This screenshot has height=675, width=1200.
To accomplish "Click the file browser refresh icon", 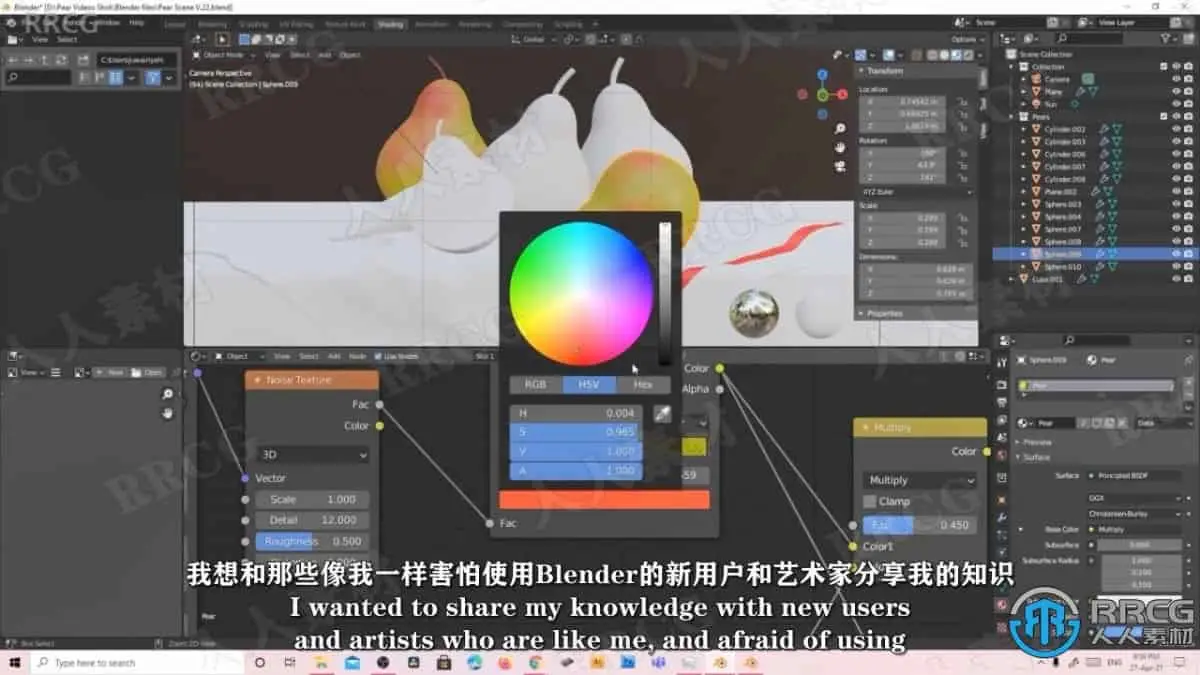I will coord(61,60).
